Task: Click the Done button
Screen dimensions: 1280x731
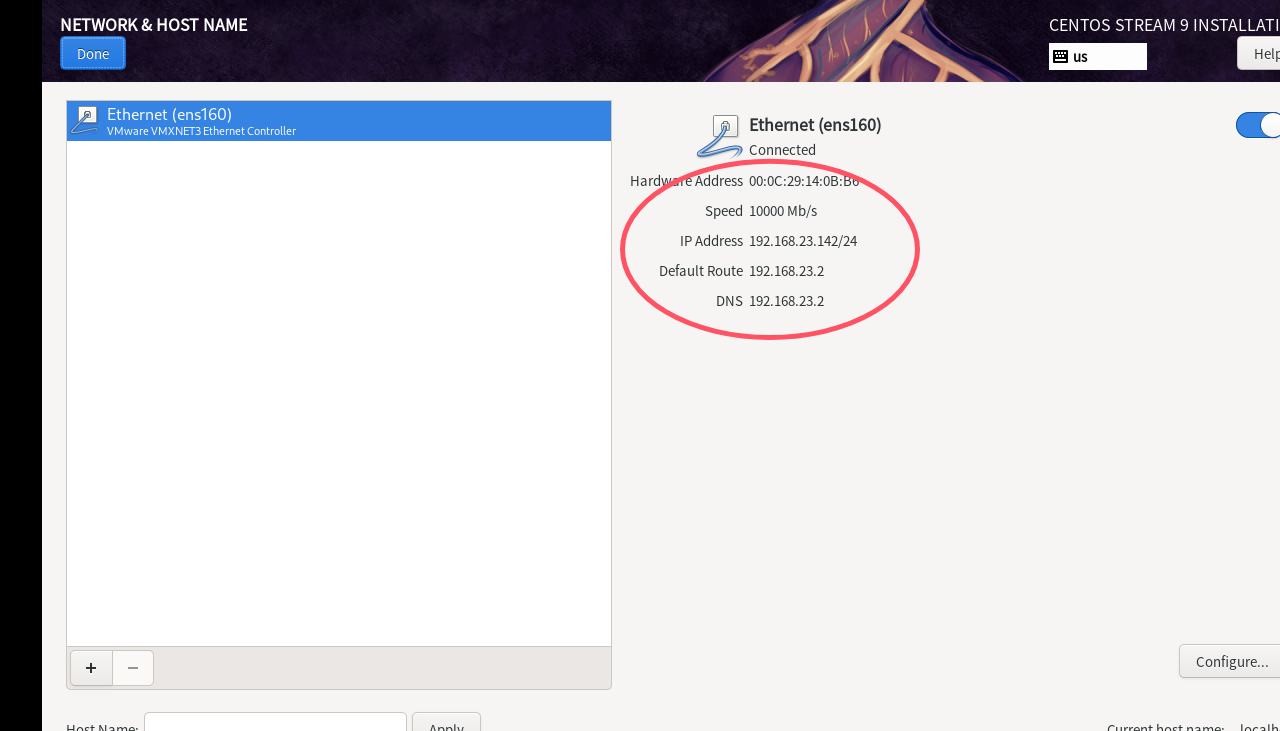Action: (x=93, y=53)
